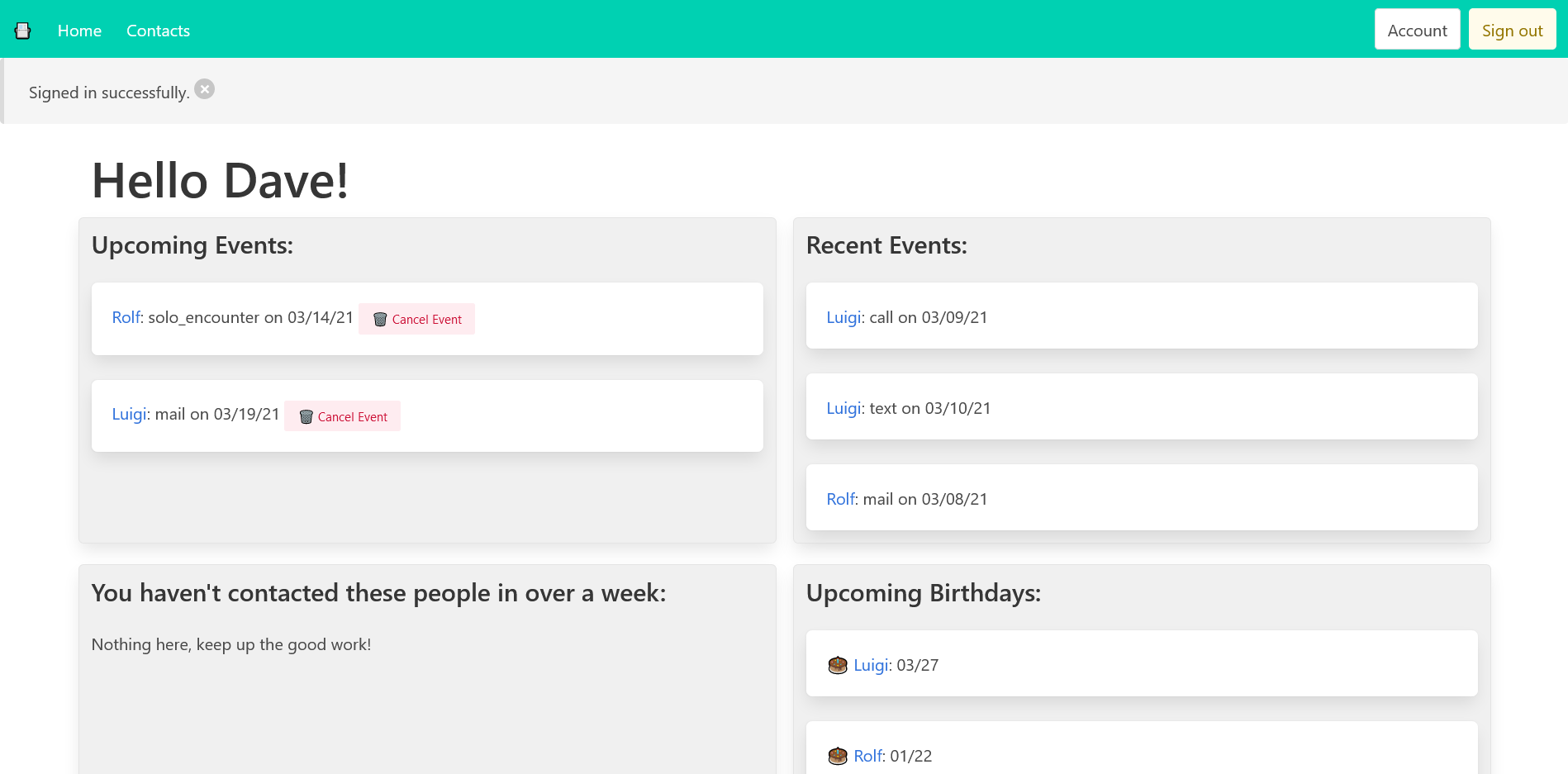Click the trash icon beside Rolf's Cancel Event

pos(381,319)
